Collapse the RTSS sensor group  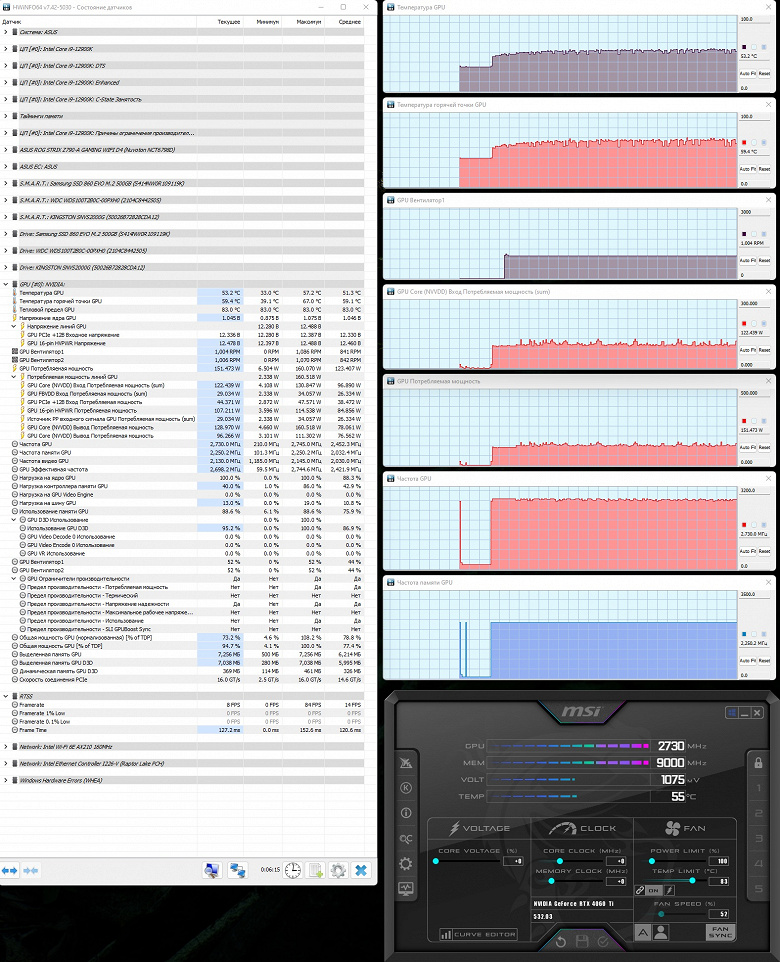tap(6, 696)
